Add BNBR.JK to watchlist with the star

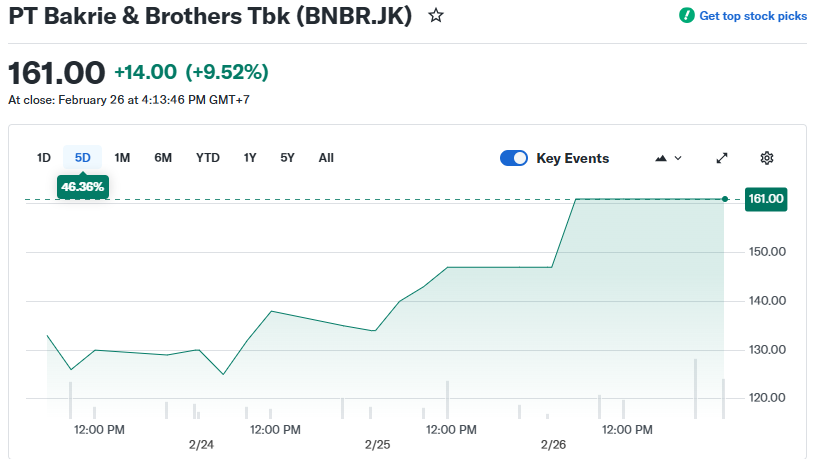(436, 16)
